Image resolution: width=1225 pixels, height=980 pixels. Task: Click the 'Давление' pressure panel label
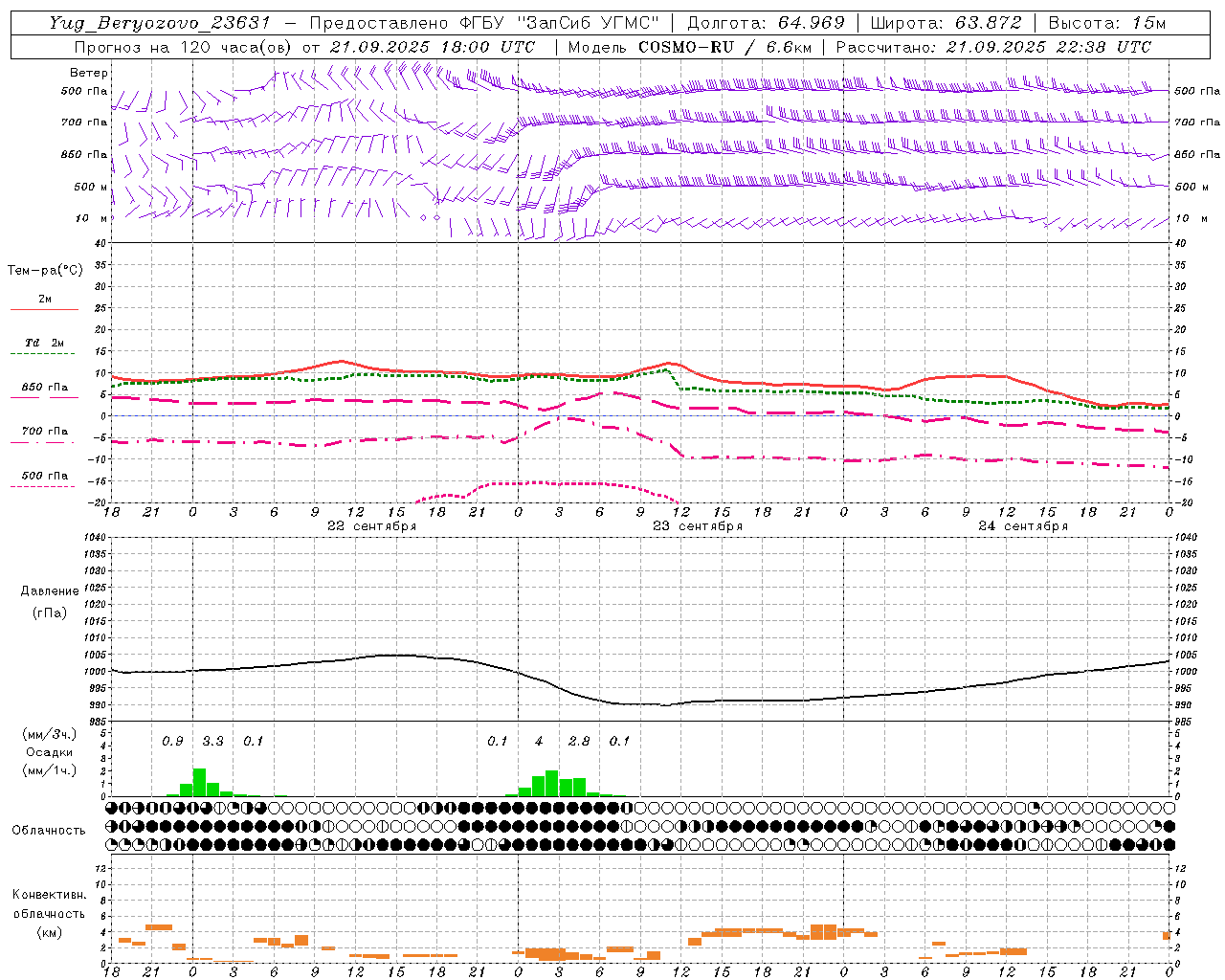click(50, 591)
